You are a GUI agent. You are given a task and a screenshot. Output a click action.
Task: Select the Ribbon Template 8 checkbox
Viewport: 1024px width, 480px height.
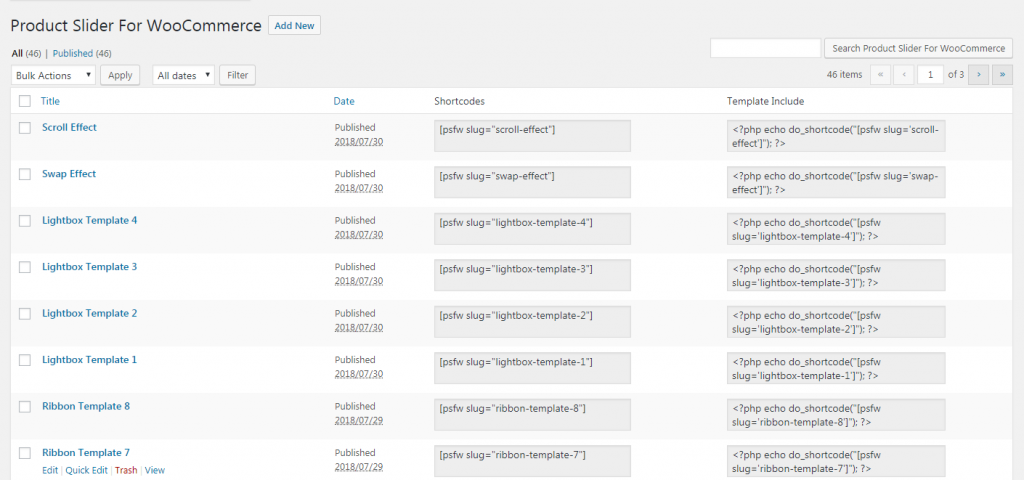pyautogui.click(x=25, y=407)
